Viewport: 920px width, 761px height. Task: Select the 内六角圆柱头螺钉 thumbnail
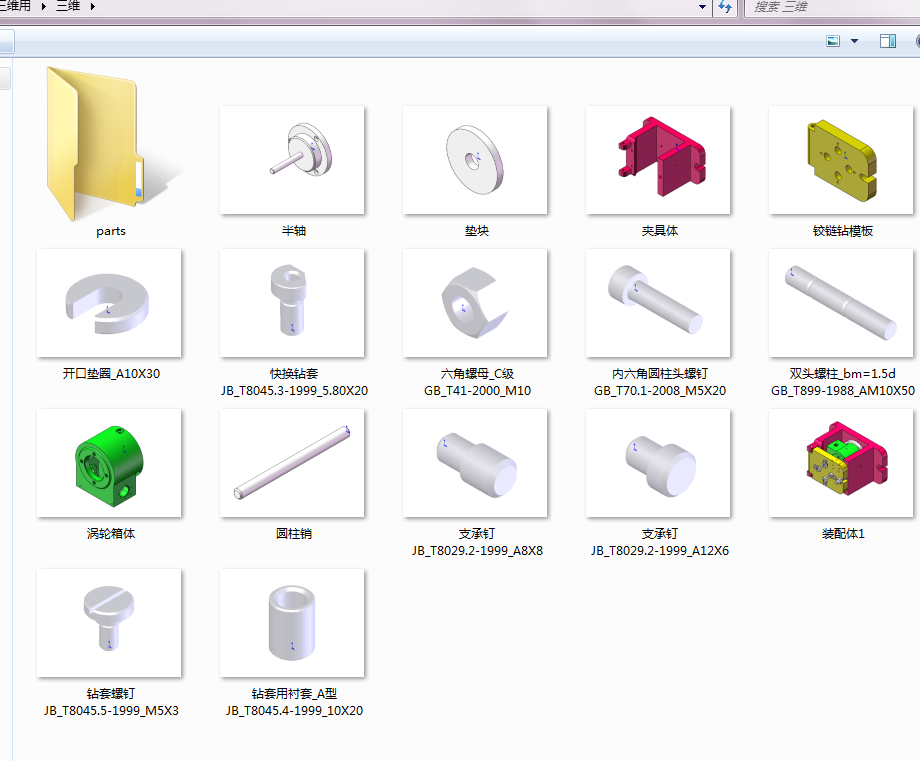[x=658, y=303]
